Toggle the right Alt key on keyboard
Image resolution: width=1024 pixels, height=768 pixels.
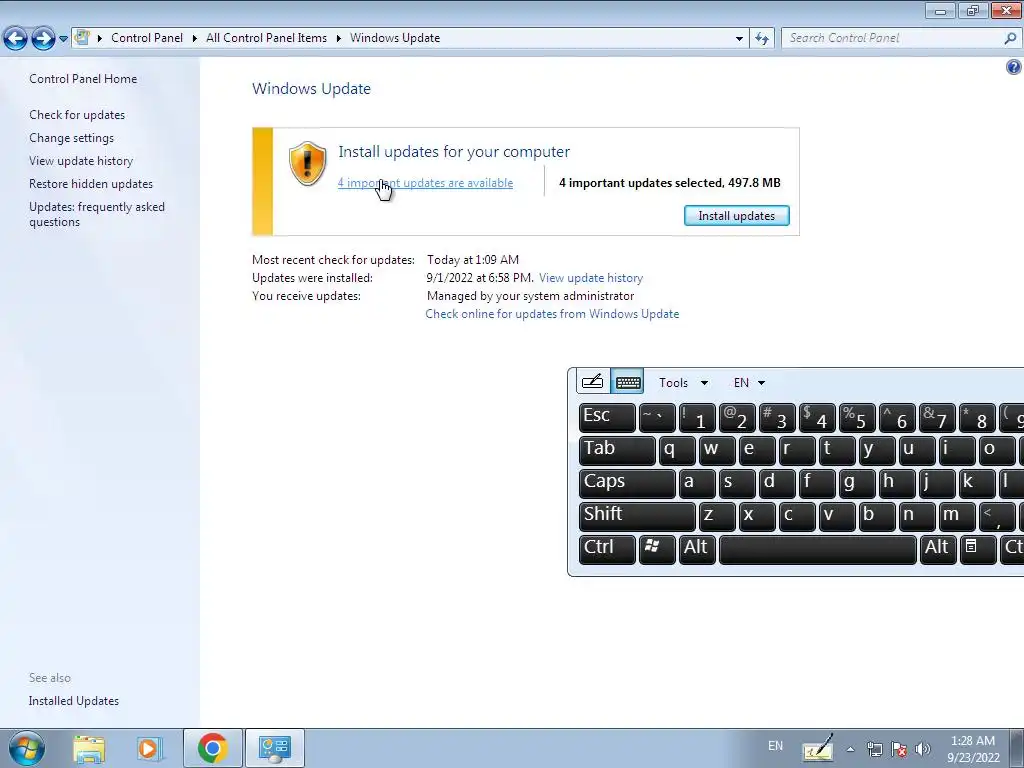click(x=938, y=549)
